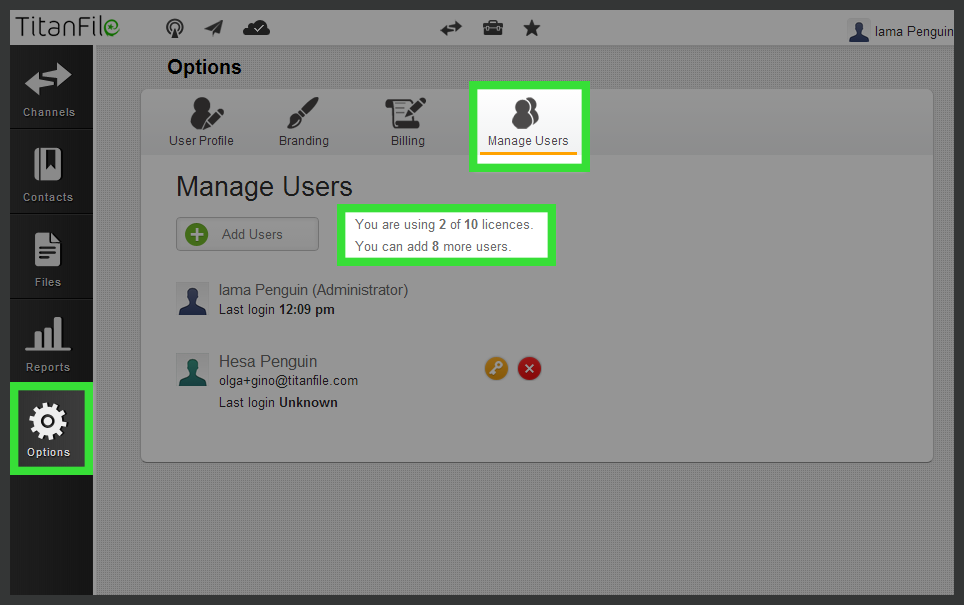Image resolution: width=964 pixels, height=605 pixels.
Task: Switch to the User Profile tab
Action: point(201,120)
